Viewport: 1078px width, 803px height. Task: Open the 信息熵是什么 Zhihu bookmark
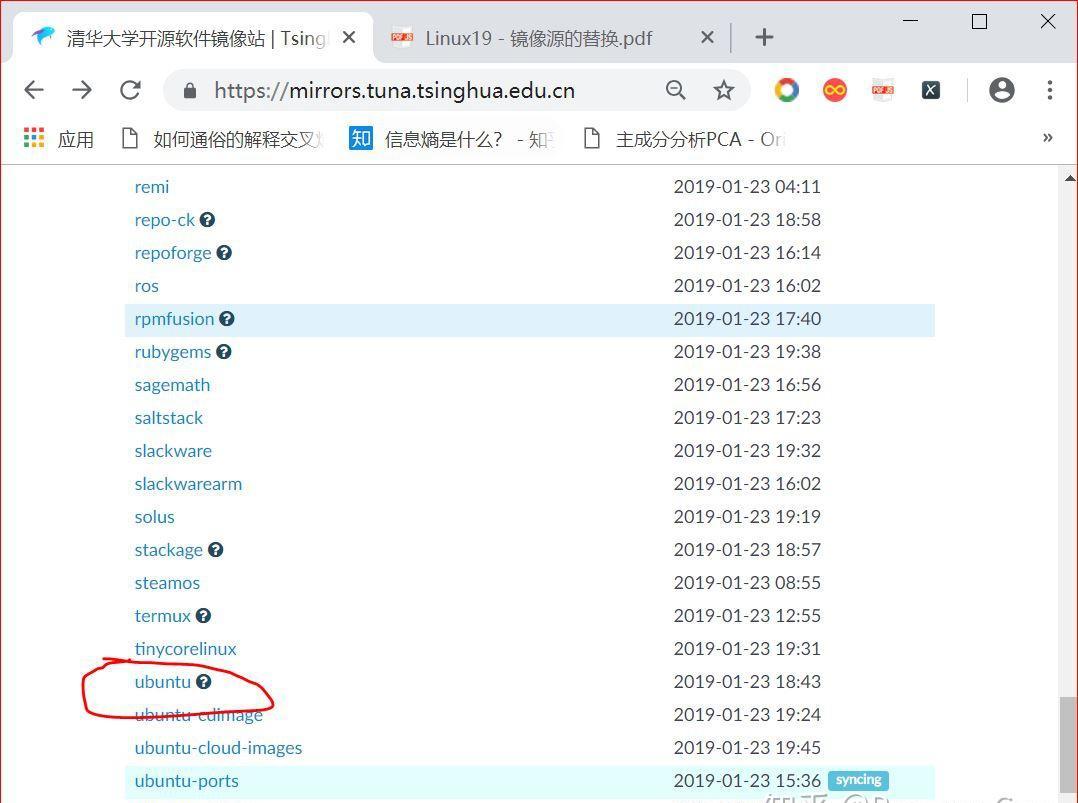click(452, 139)
